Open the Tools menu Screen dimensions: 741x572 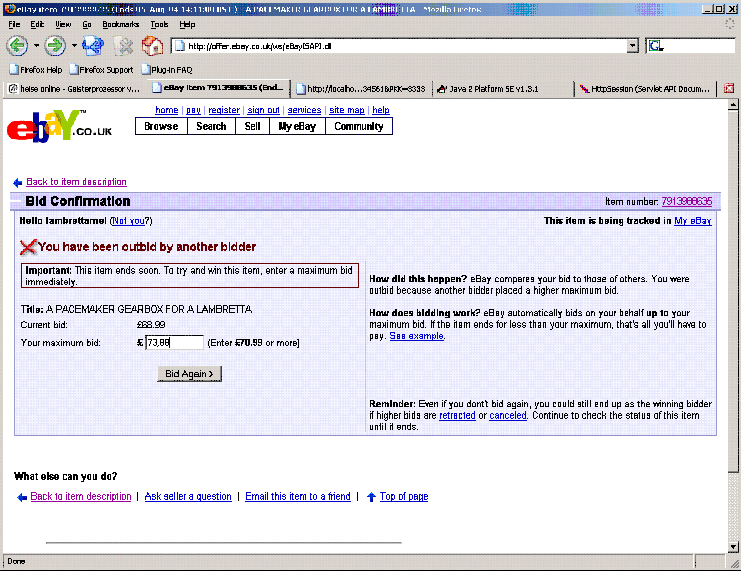pos(159,25)
